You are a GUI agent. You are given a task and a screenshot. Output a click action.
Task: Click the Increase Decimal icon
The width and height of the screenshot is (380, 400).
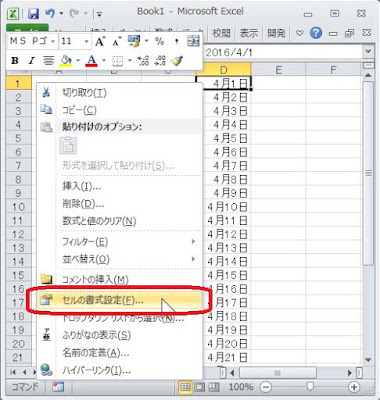pos(143,61)
